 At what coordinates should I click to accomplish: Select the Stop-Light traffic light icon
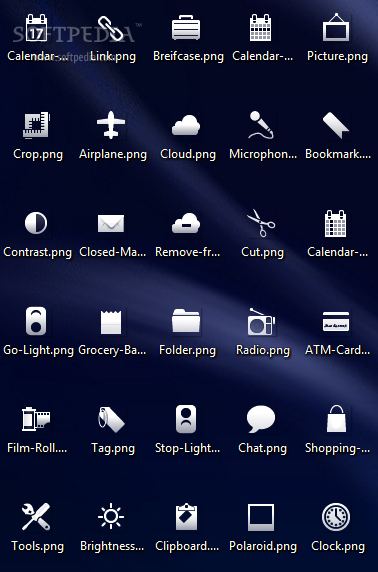(x=186, y=419)
